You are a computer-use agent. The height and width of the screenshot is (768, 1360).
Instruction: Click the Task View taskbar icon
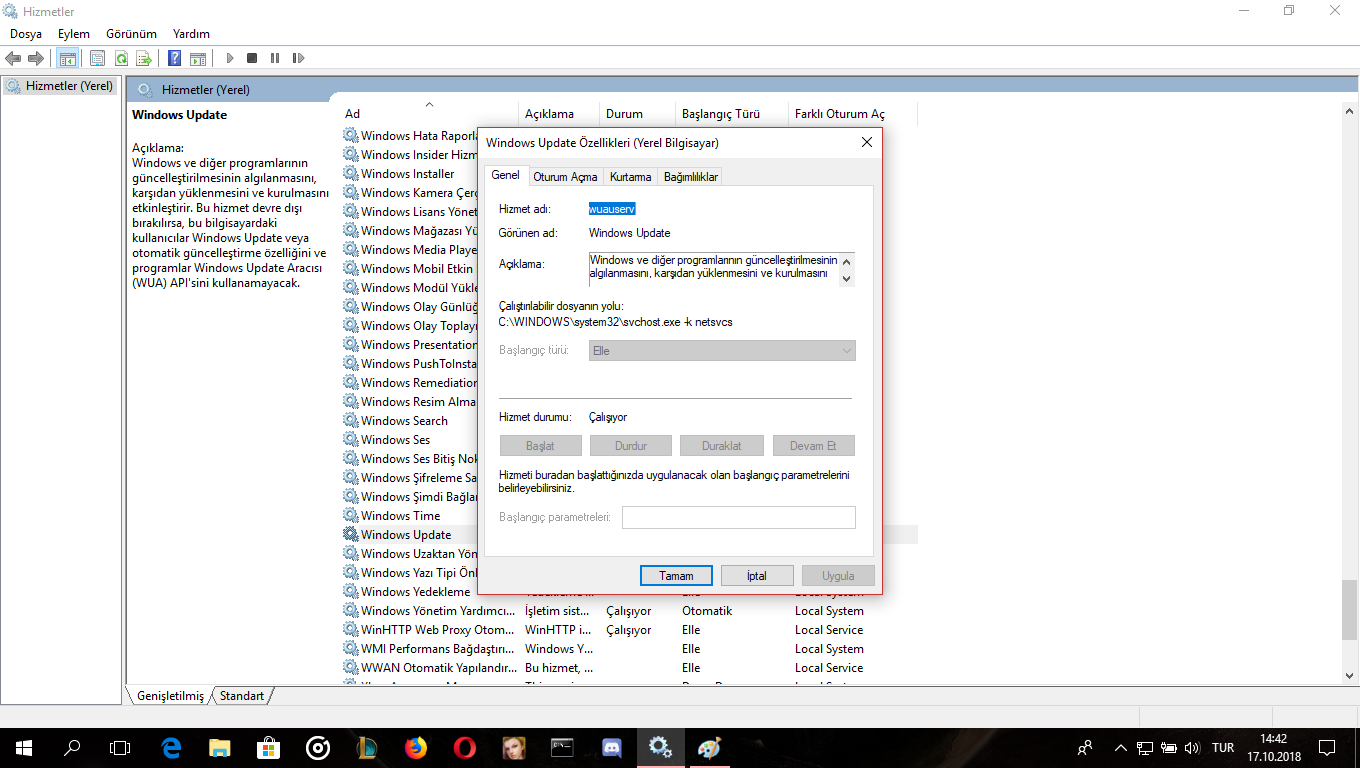click(120, 747)
